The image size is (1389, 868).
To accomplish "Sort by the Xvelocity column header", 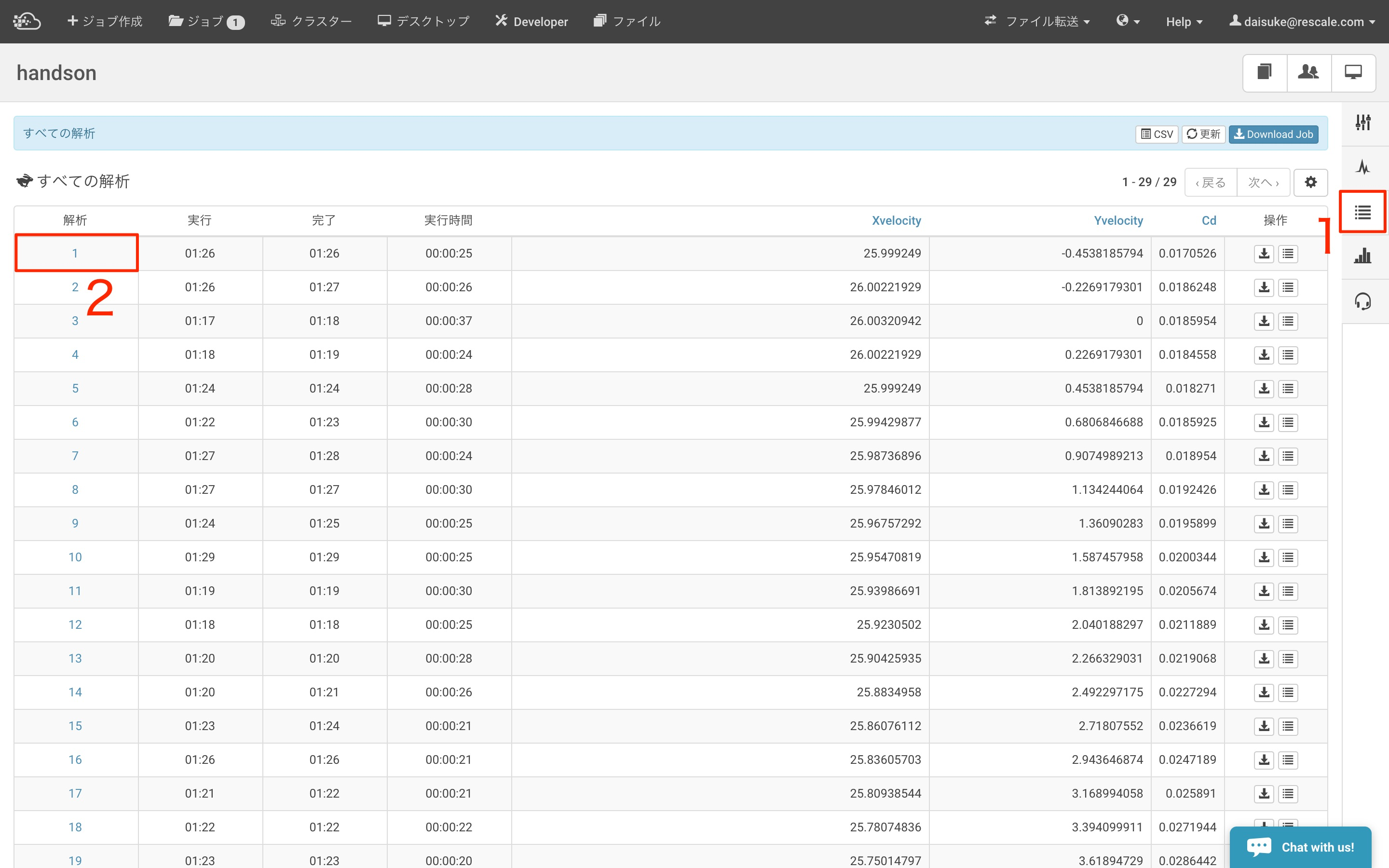I will 896,220.
